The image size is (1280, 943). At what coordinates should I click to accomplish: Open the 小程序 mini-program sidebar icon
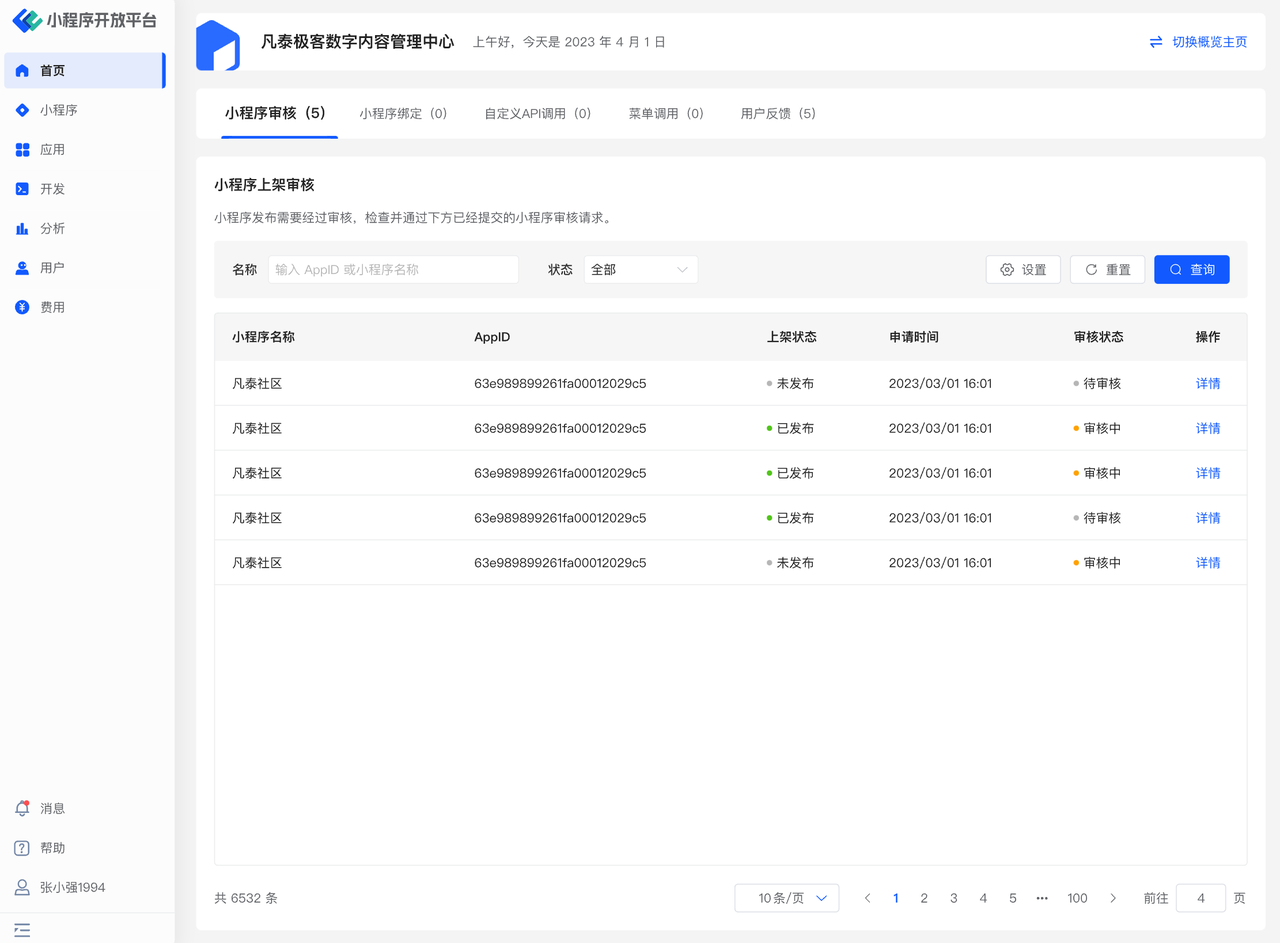22,110
